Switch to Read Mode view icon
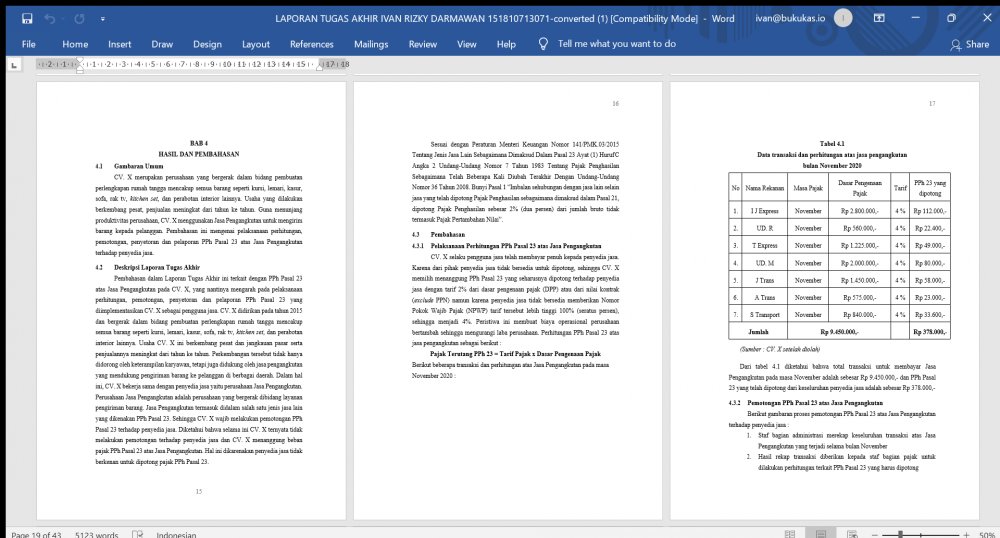 [x=790, y=534]
